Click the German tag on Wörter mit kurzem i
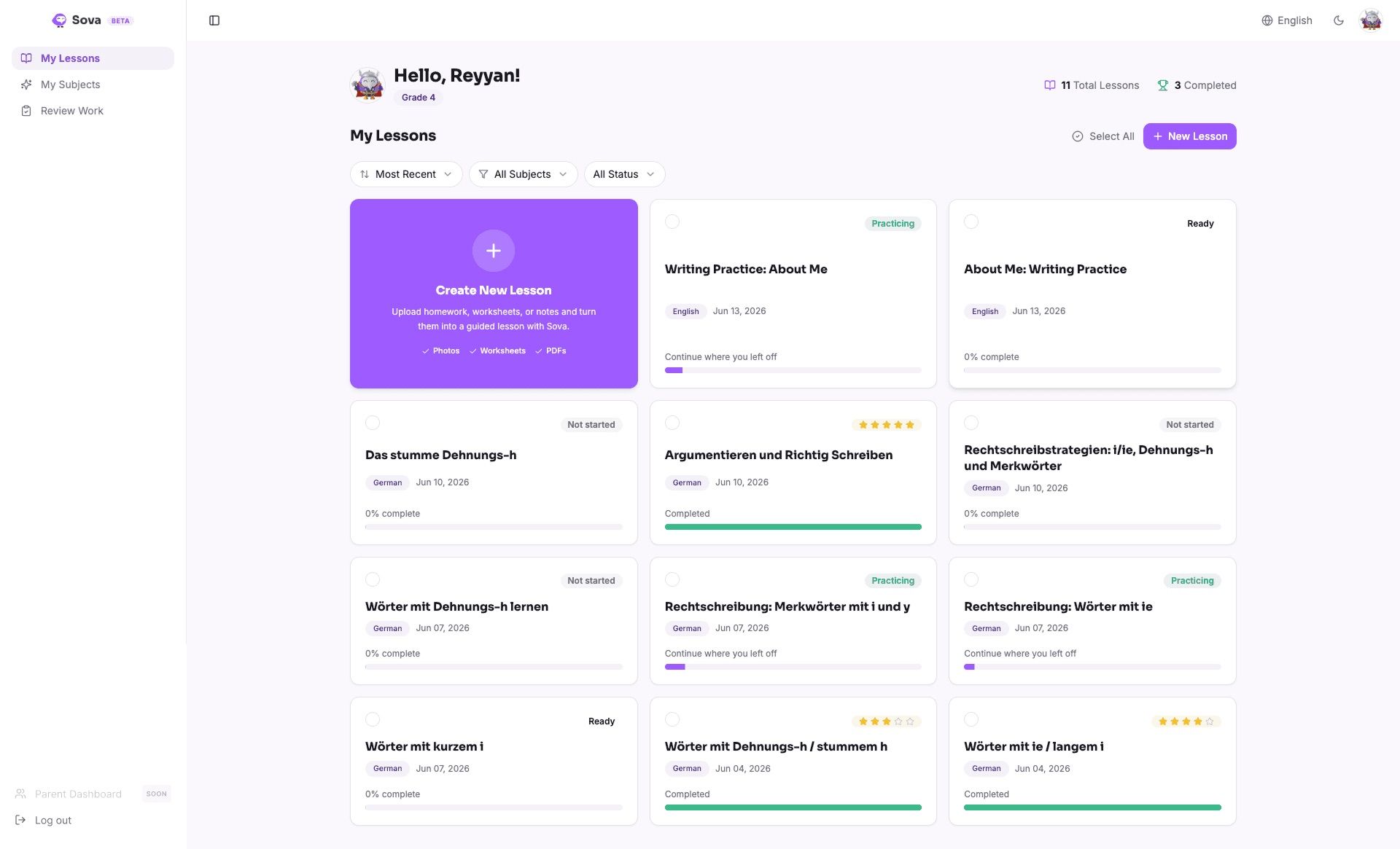1400x849 pixels. point(387,769)
